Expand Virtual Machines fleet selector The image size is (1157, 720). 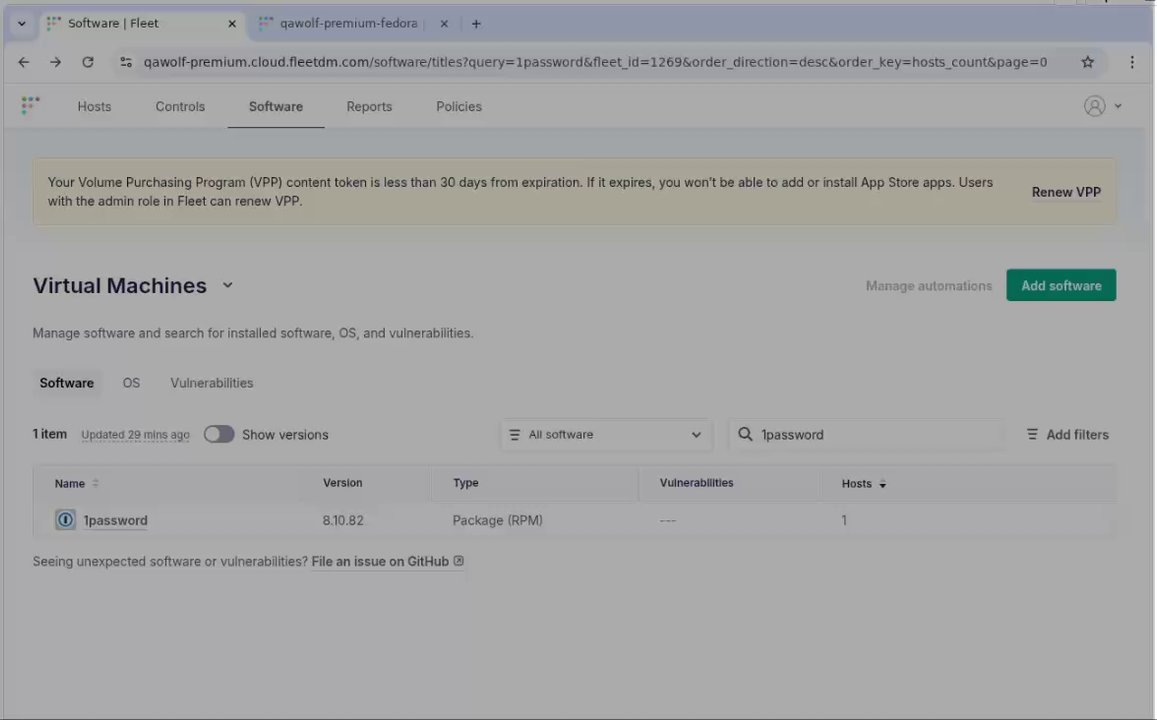(227, 285)
